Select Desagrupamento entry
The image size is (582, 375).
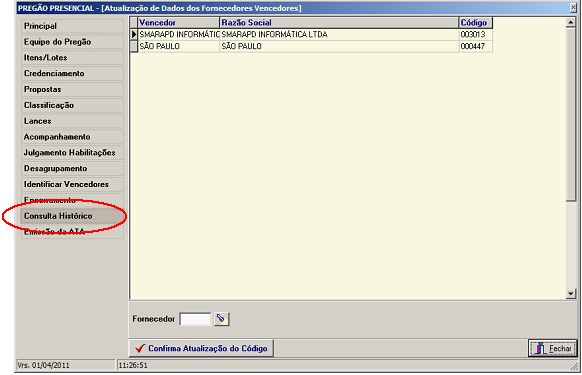(72, 169)
